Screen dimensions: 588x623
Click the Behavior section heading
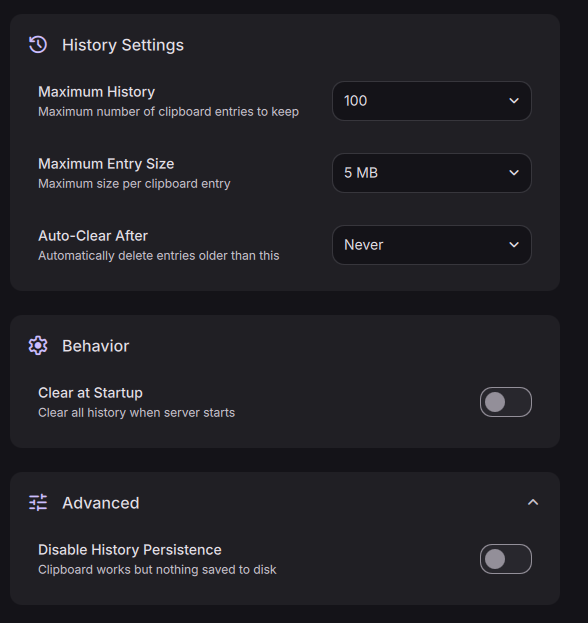[x=95, y=346]
